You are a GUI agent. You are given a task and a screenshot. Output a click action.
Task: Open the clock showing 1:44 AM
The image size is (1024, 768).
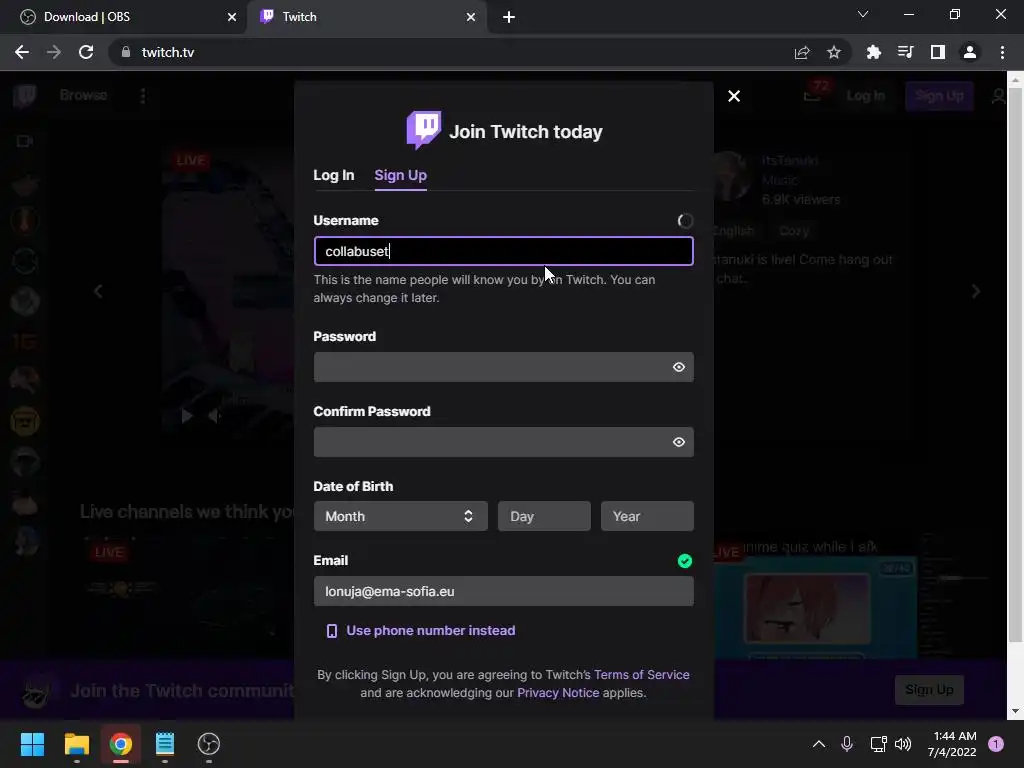tap(952, 744)
